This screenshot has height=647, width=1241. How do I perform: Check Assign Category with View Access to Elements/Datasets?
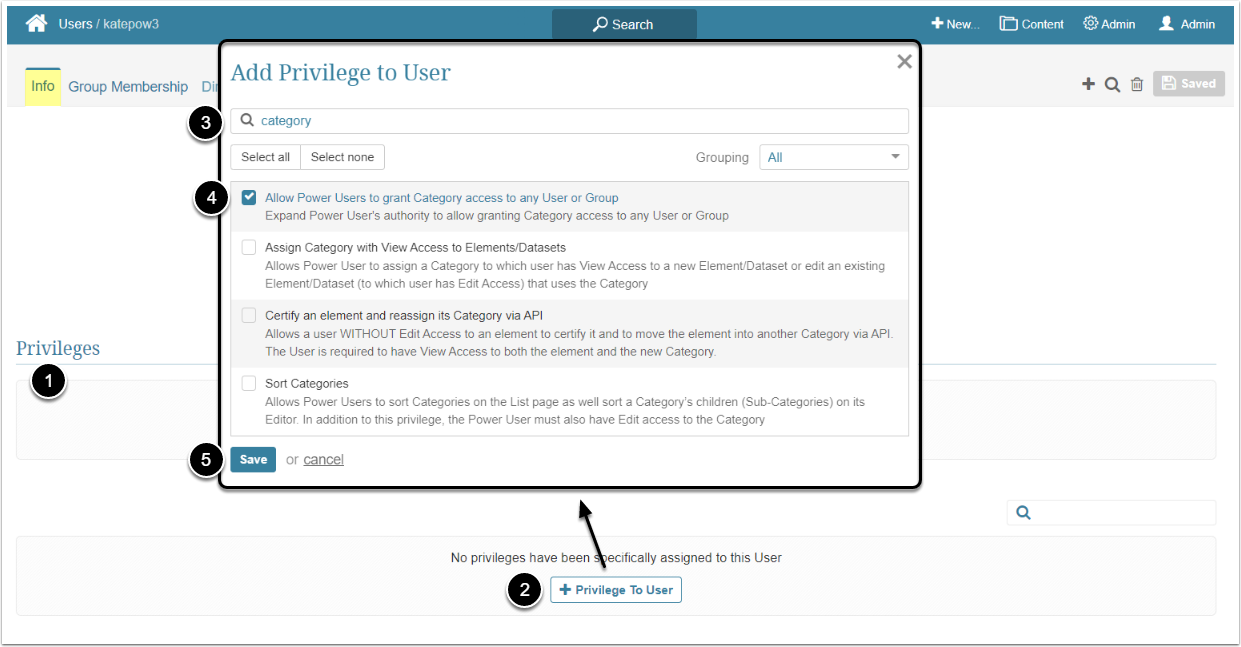click(249, 247)
